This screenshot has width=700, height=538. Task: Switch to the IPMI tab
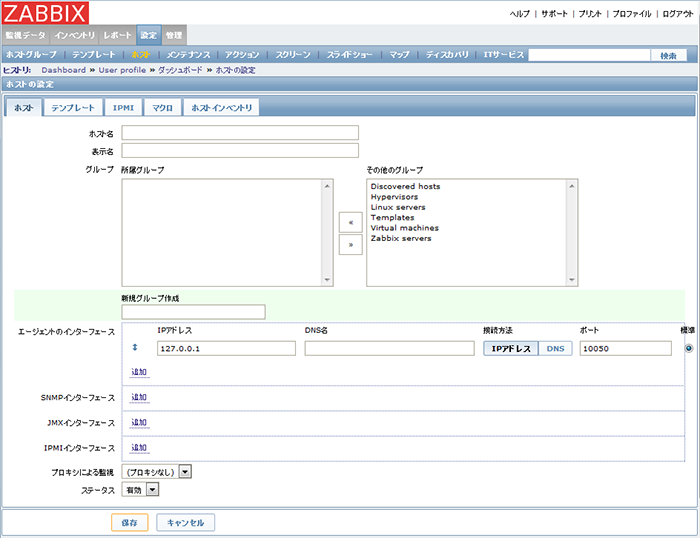[x=123, y=108]
